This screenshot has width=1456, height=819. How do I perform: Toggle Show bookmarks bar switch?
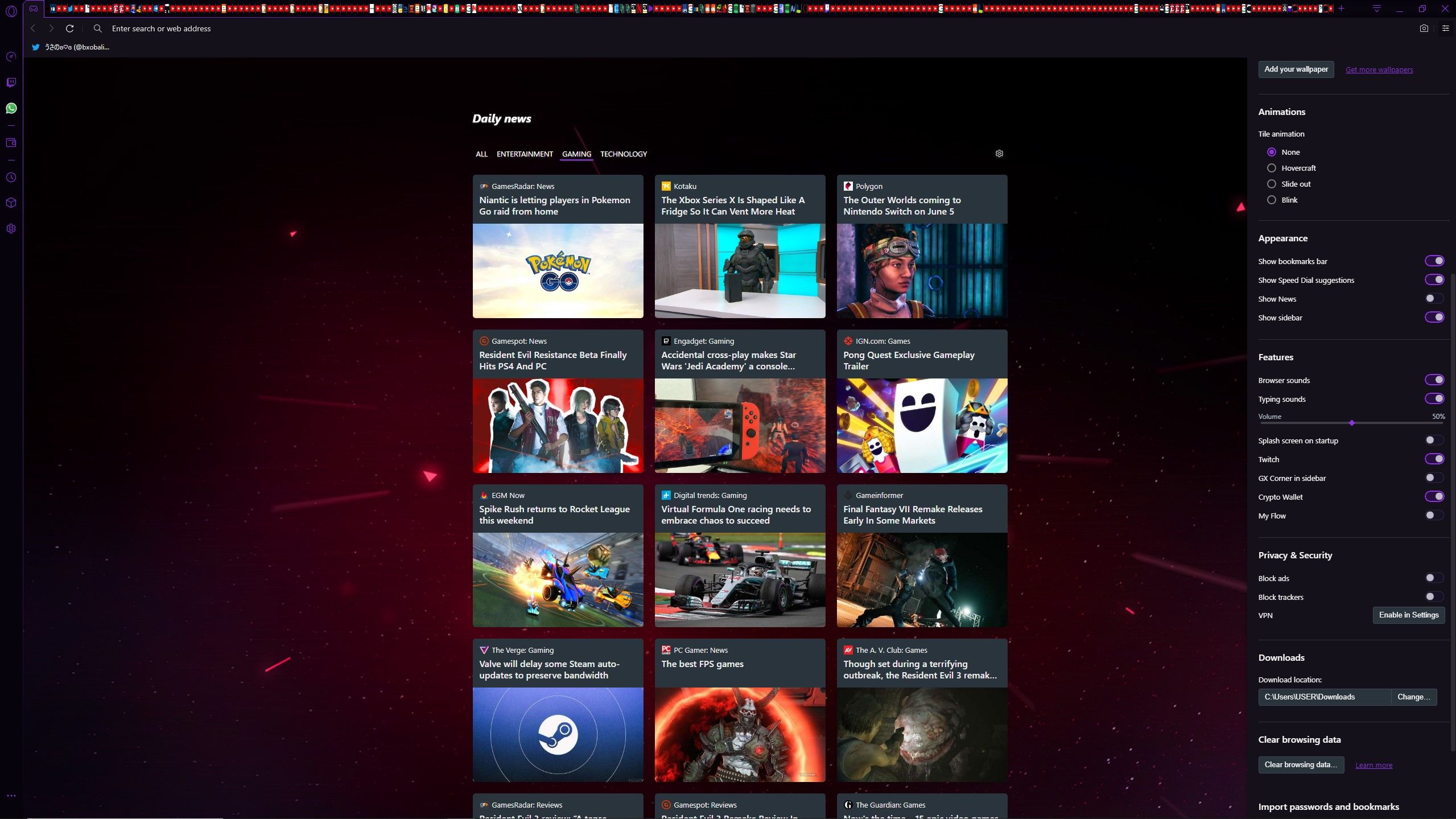1434,261
